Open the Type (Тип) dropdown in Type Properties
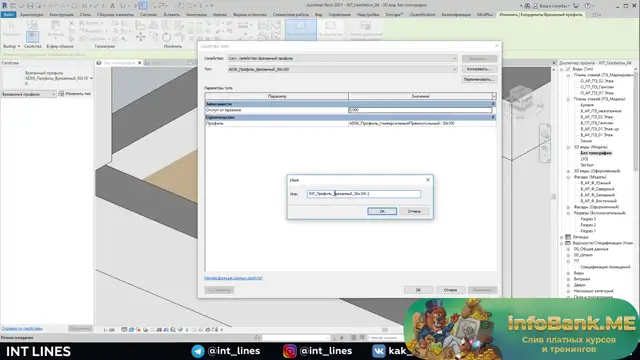The image size is (640, 360). tap(342, 69)
